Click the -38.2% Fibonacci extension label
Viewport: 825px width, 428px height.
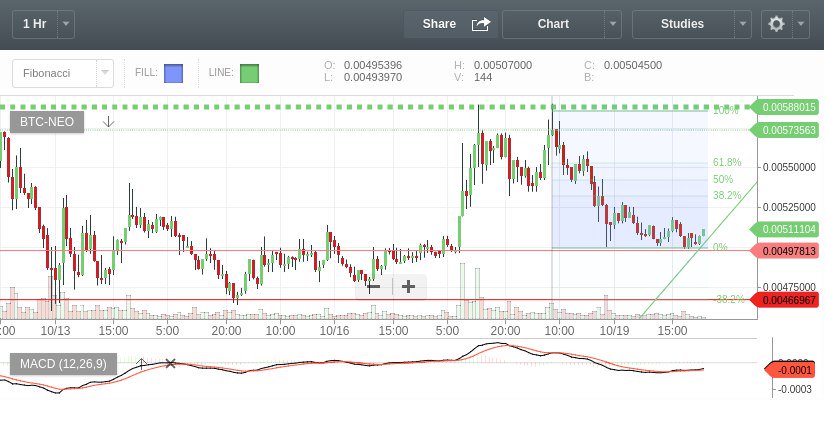[x=729, y=300]
